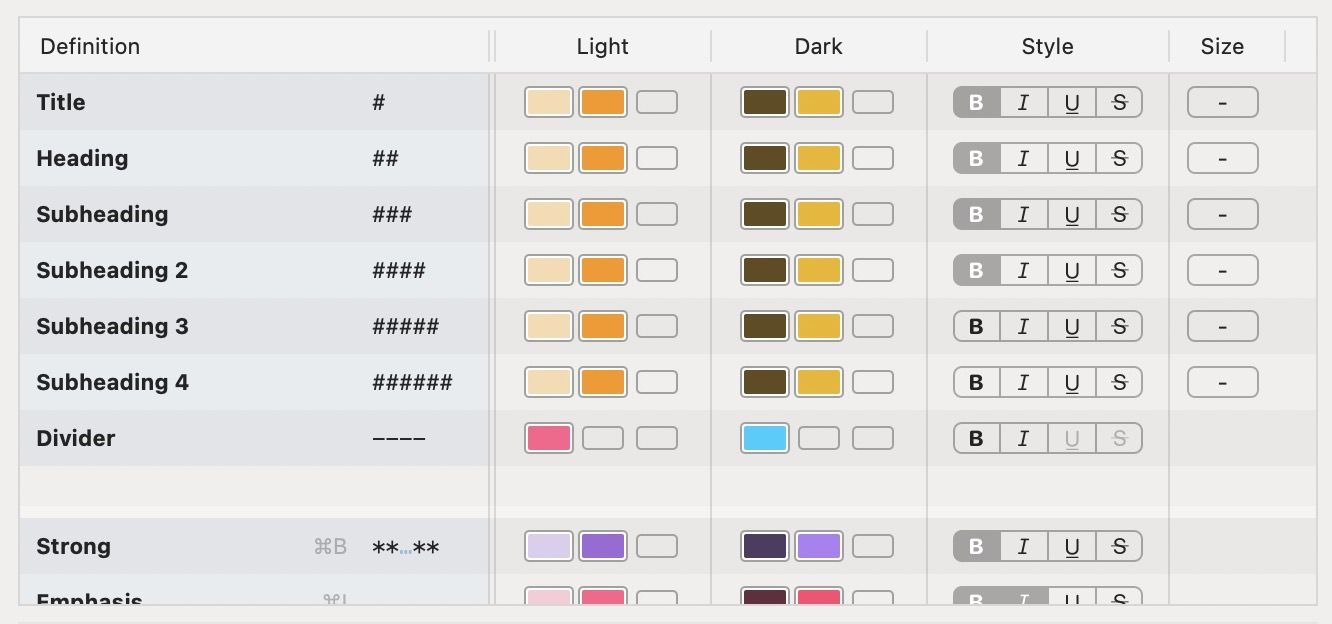1332x624 pixels.
Task: Click strikethrough icon in Title row
Action: tap(1119, 102)
